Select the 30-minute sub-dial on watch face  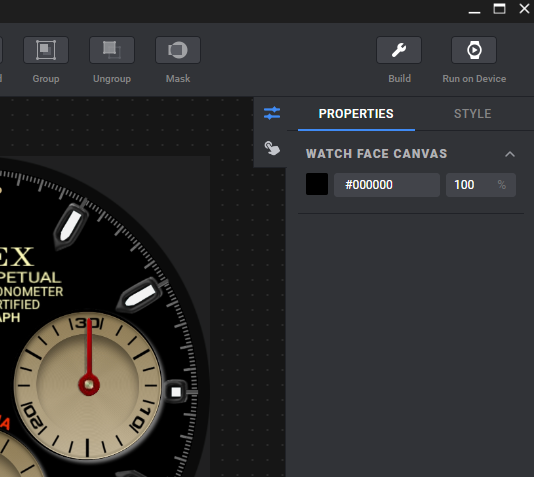(87, 385)
